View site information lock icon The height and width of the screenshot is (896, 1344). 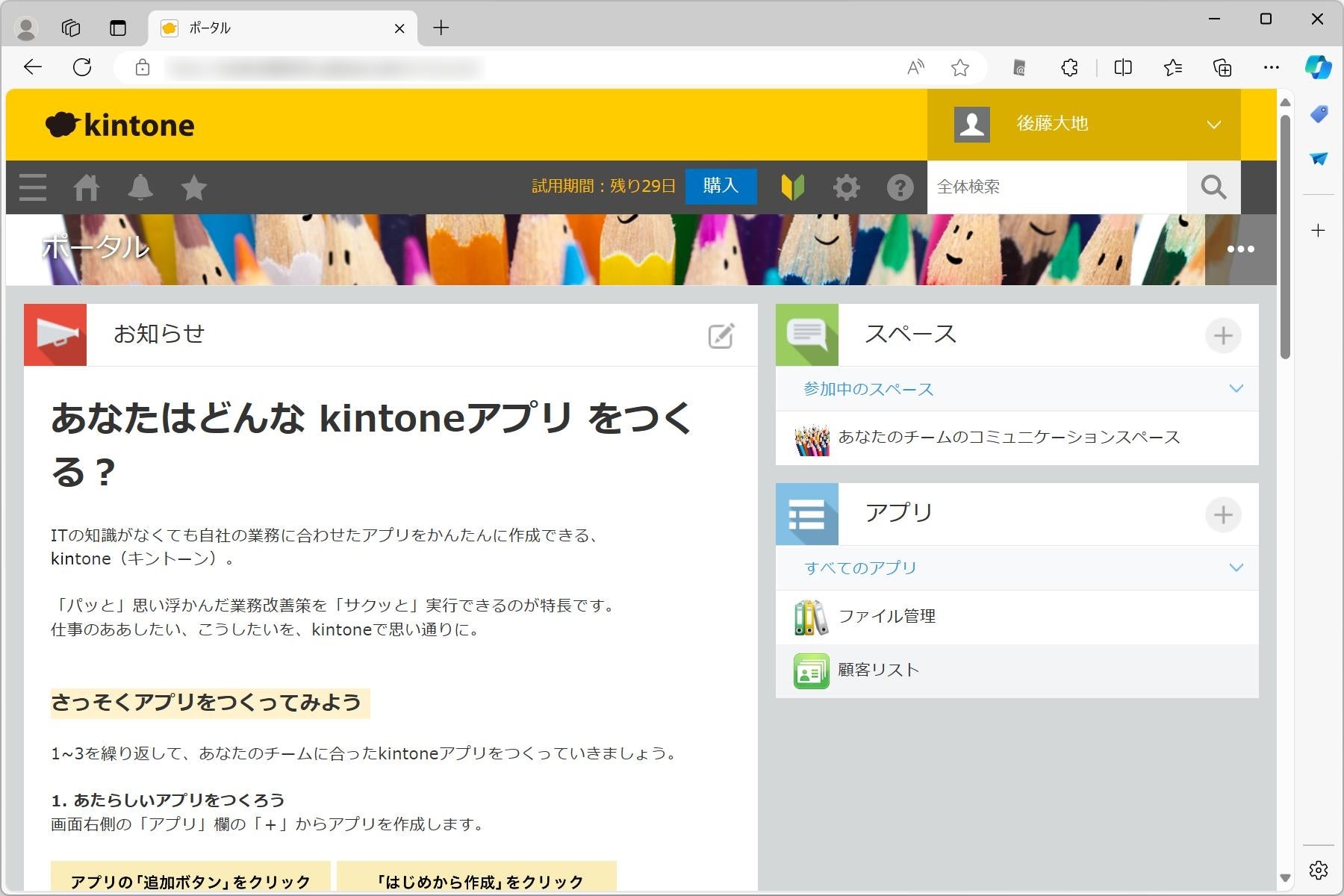tap(143, 68)
